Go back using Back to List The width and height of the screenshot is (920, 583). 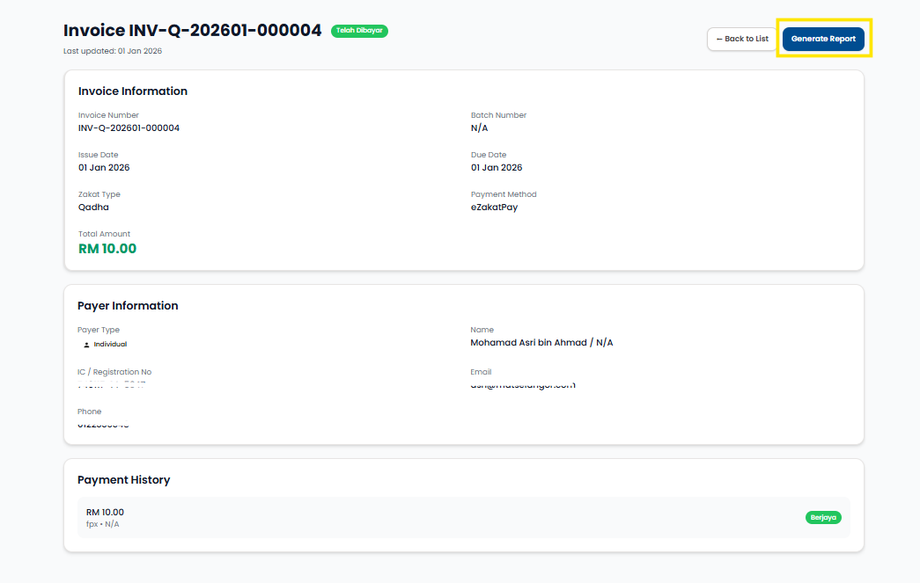pos(742,39)
